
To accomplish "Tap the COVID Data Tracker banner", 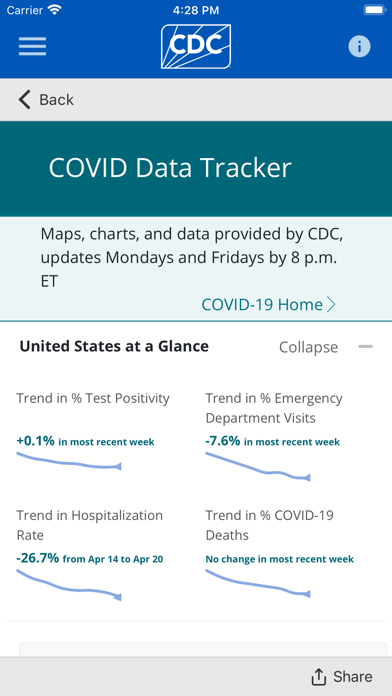I will click(x=196, y=169).
